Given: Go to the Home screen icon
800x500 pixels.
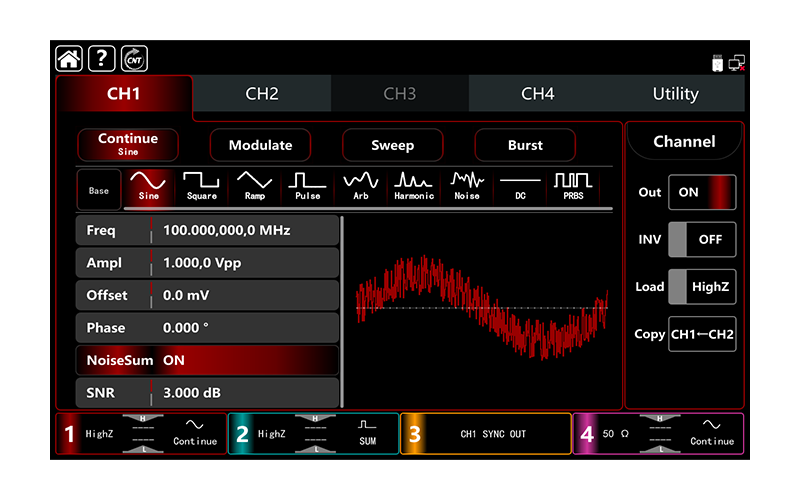Looking at the screenshot, I should pyautogui.click(x=68, y=58).
